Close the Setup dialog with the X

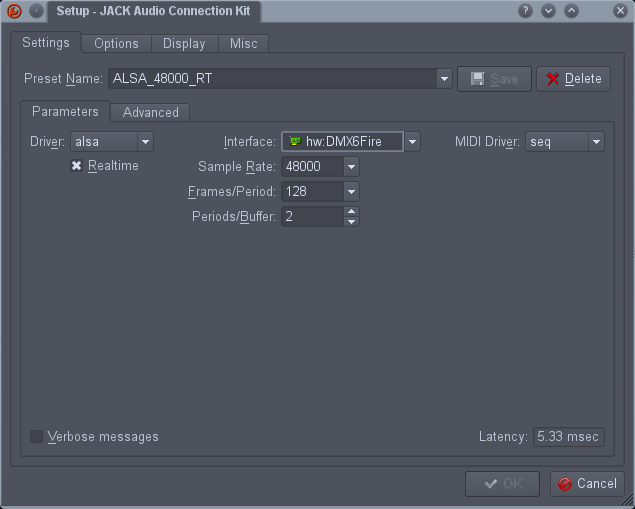620,11
